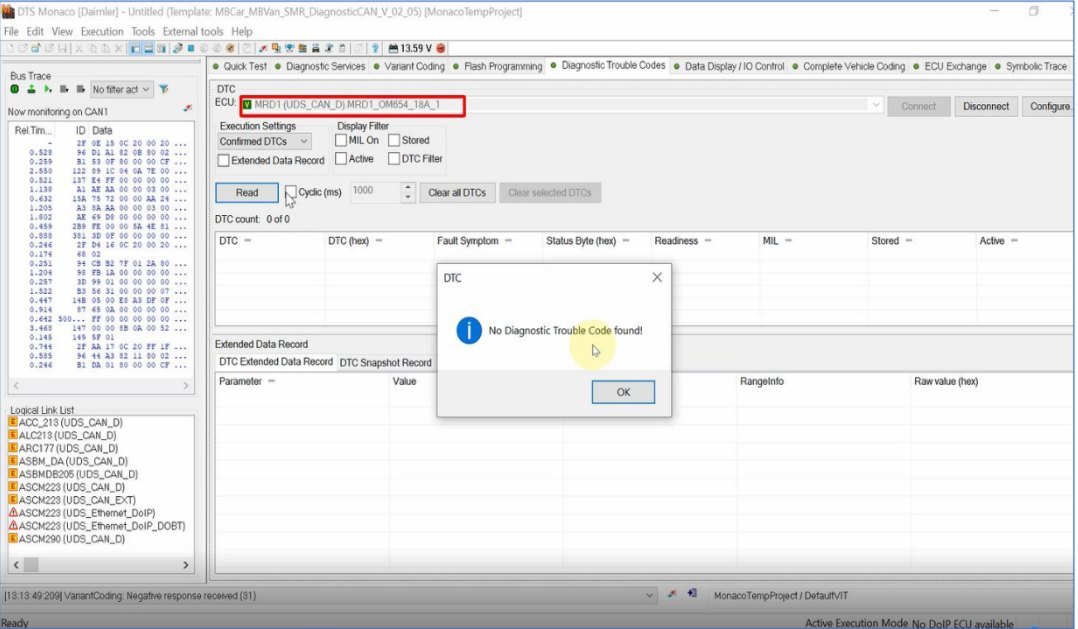Click the pin icon next to CAN1 monitoring label
The width and height of the screenshot is (1078, 629).
pyautogui.click(x=186, y=108)
